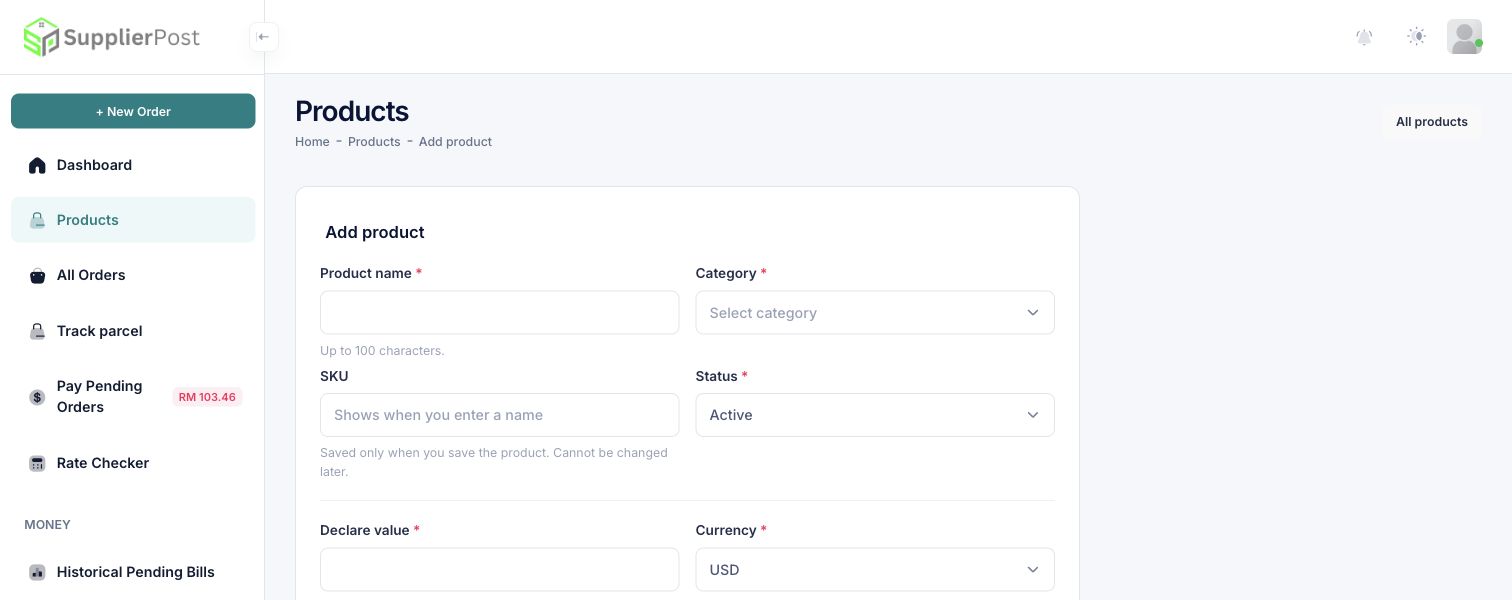
Task: Open Historical Pending Bills menu item
Action: 133,572
